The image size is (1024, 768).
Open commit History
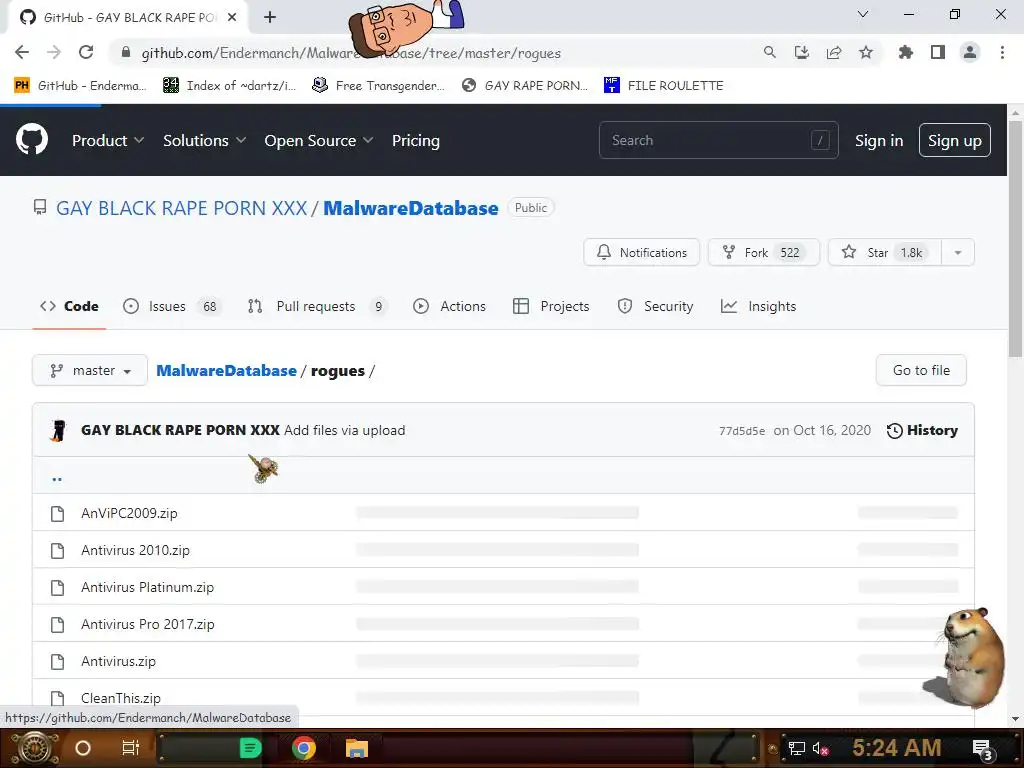pos(922,430)
